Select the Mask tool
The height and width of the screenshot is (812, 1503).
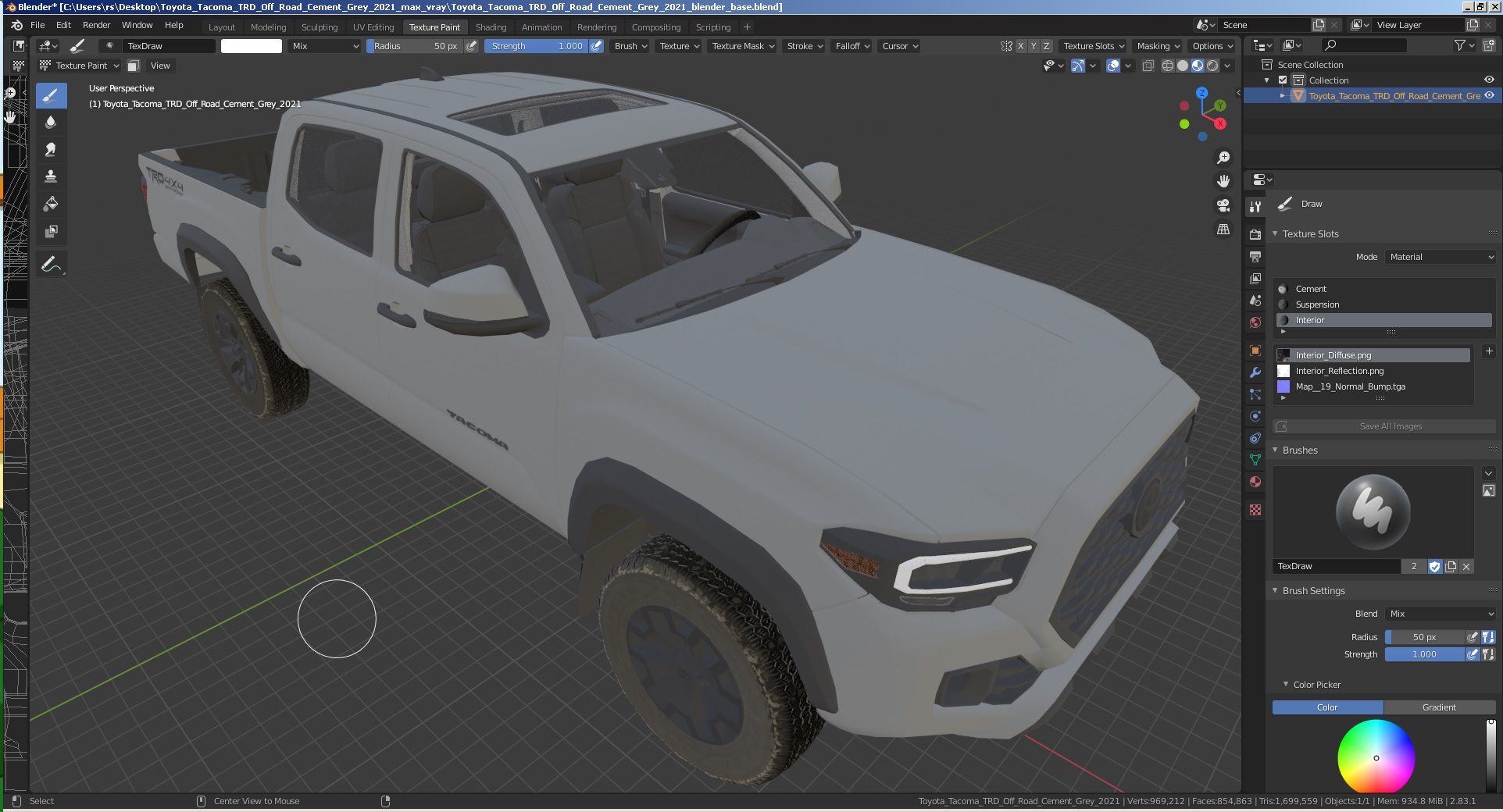pos(51,231)
